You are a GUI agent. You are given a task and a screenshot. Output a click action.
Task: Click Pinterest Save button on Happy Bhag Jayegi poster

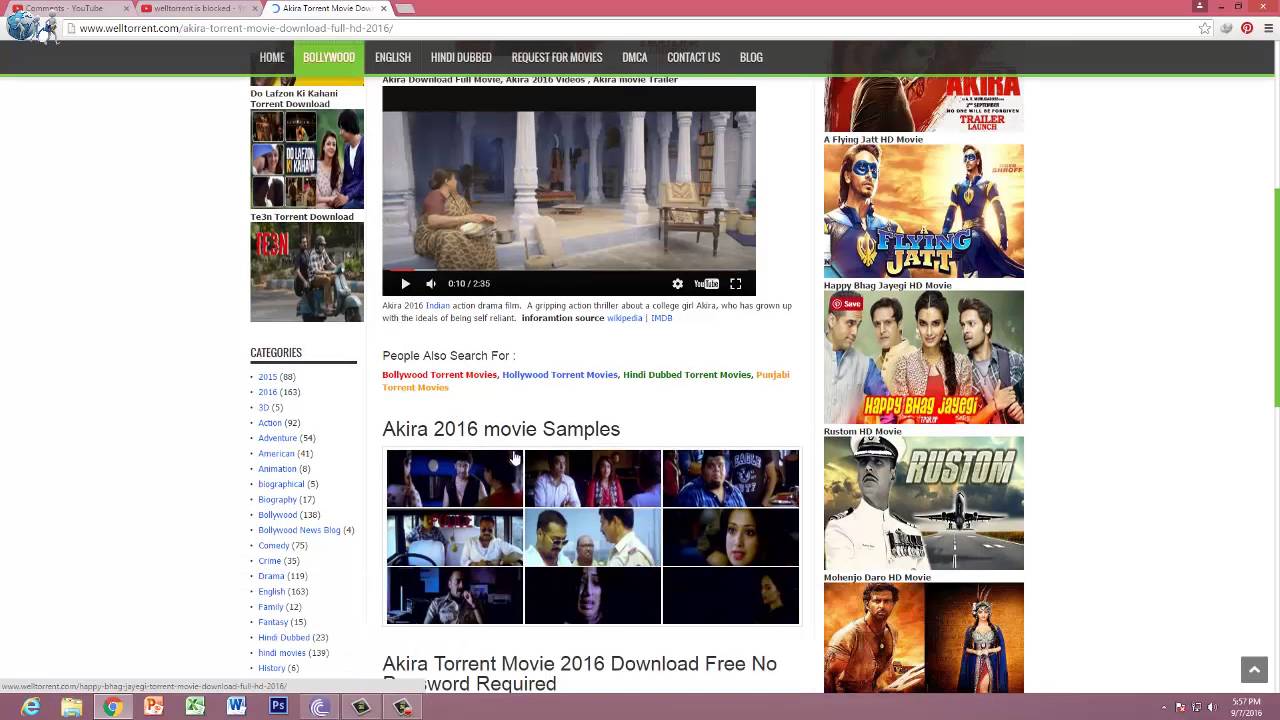point(846,304)
